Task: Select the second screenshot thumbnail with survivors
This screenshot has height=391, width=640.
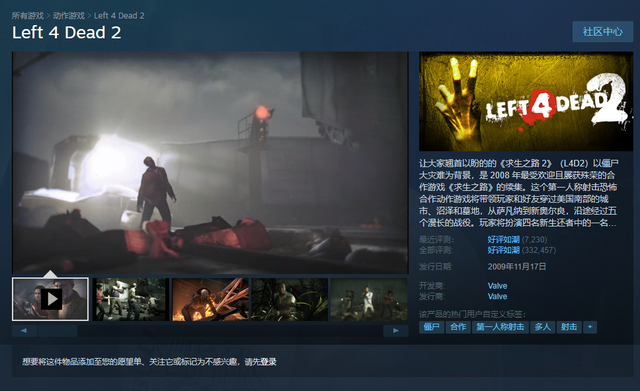Action: (131, 299)
